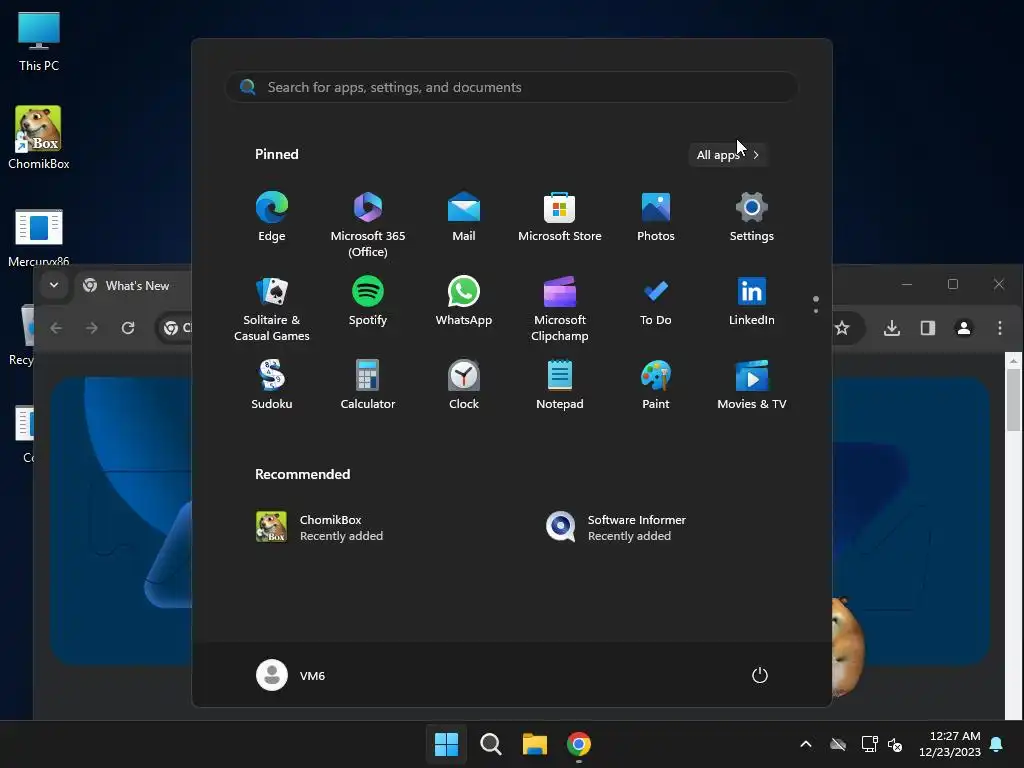Select the What's New Chrome tab
The height and width of the screenshot is (768, 1024).
point(135,285)
